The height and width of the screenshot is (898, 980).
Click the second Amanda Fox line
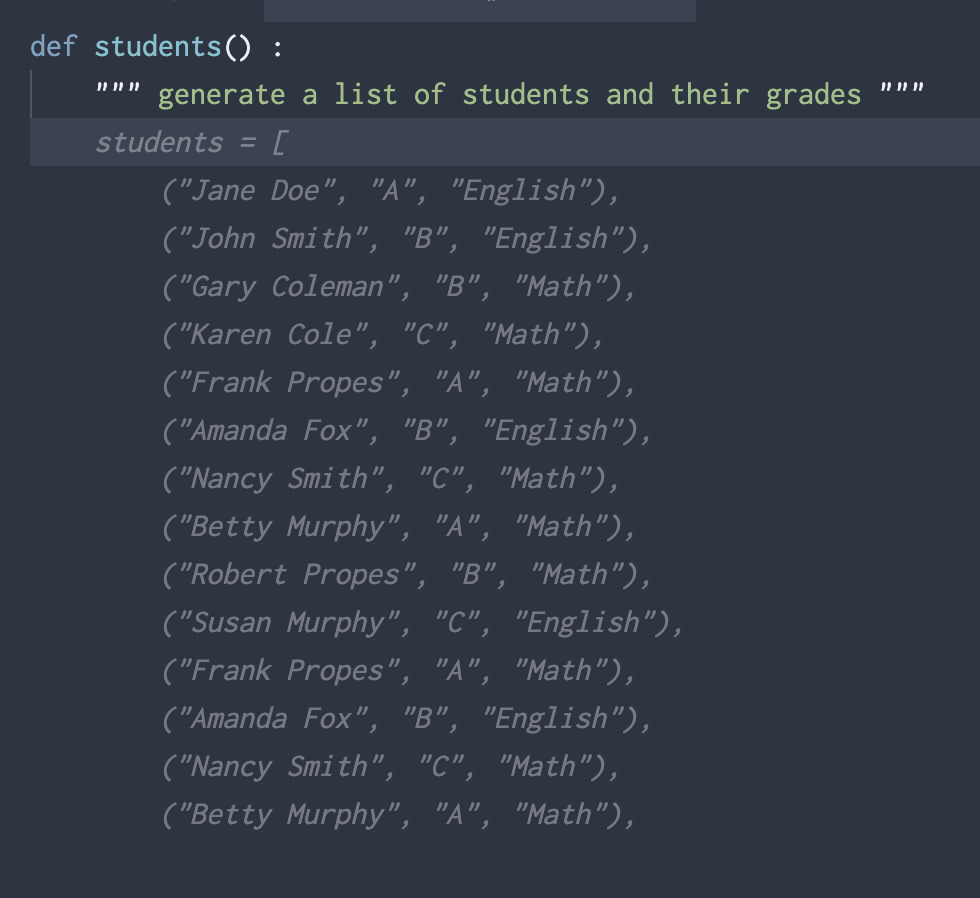pyautogui.click(x=407, y=720)
